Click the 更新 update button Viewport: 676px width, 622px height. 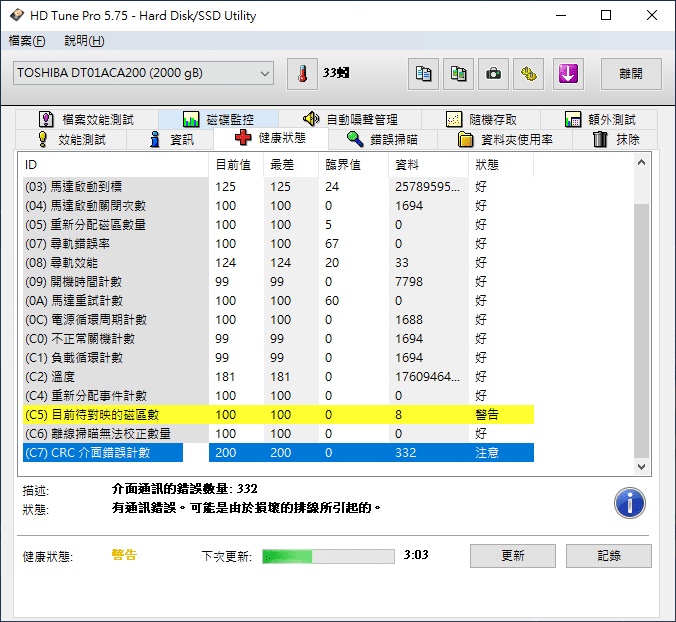[513, 556]
